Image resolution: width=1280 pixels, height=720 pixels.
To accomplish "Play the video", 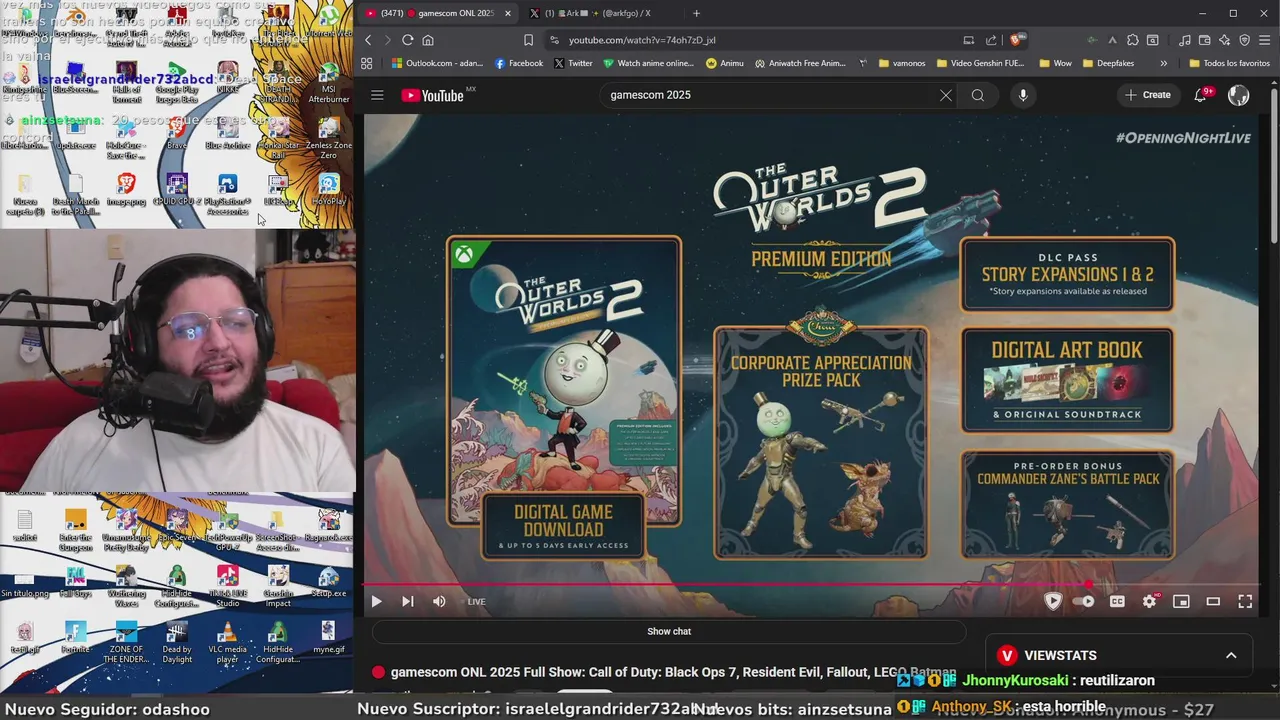I will [x=376, y=601].
